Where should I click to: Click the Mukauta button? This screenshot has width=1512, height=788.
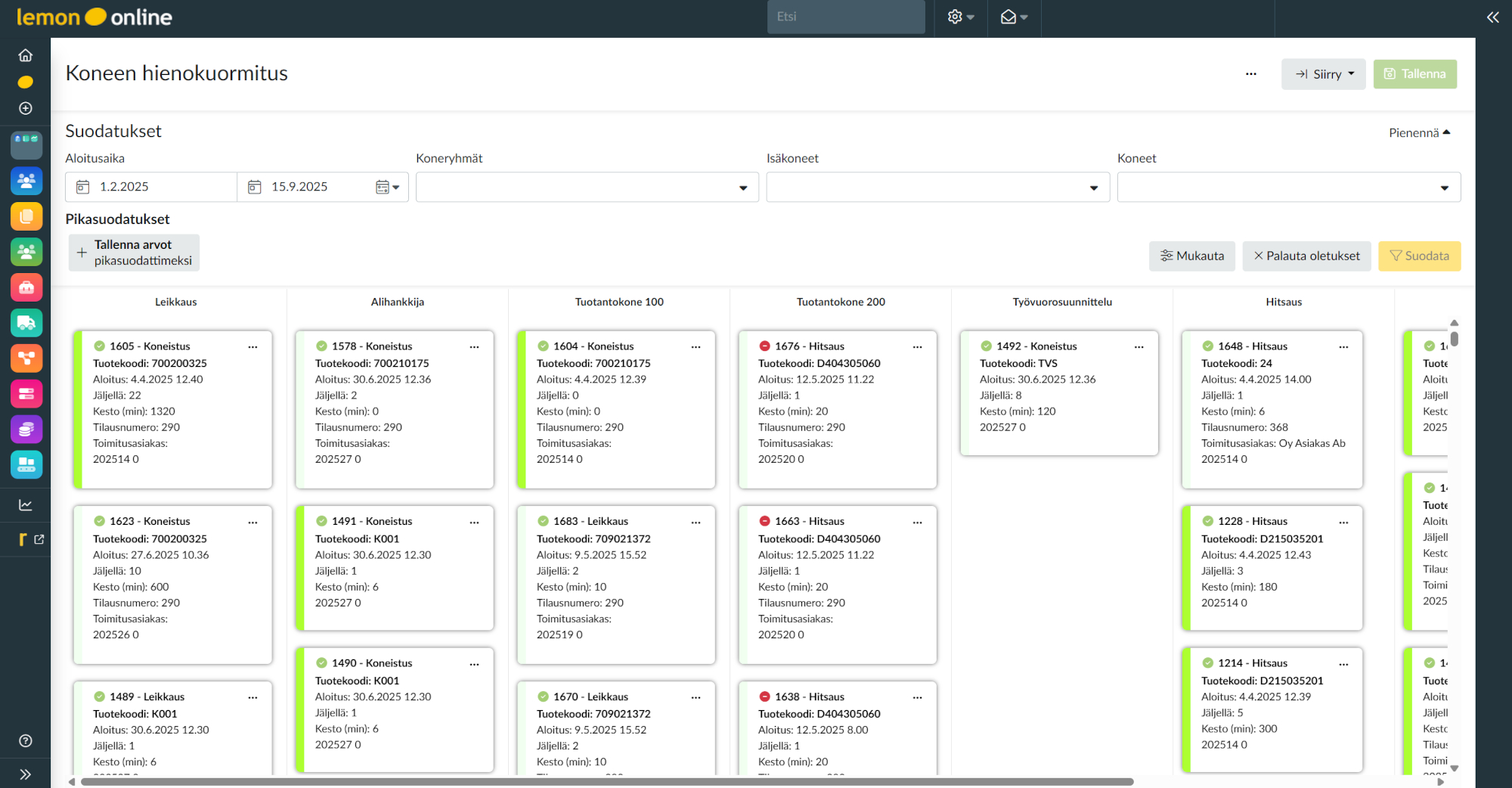pos(1191,256)
